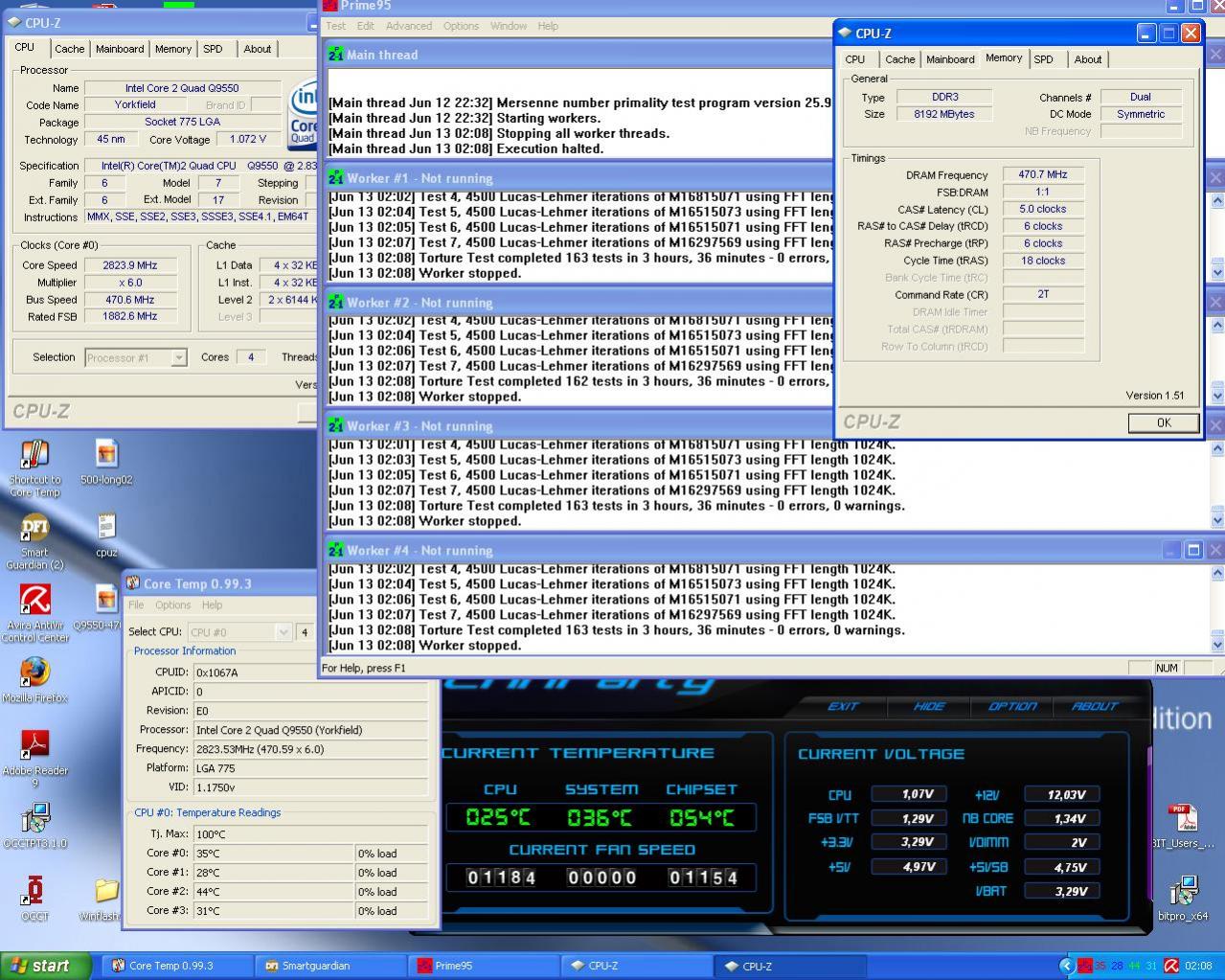Open the OCCT desktop shortcut
This screenshot has height=980, width=1225.
point(34,898)
